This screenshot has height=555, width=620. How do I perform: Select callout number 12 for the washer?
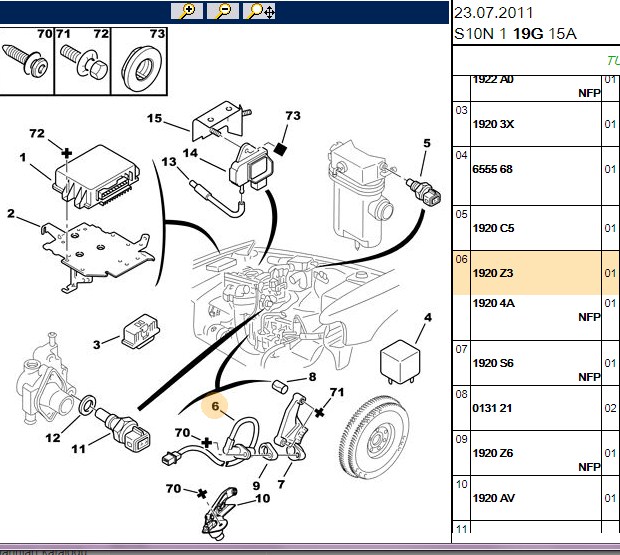point(53,438)
